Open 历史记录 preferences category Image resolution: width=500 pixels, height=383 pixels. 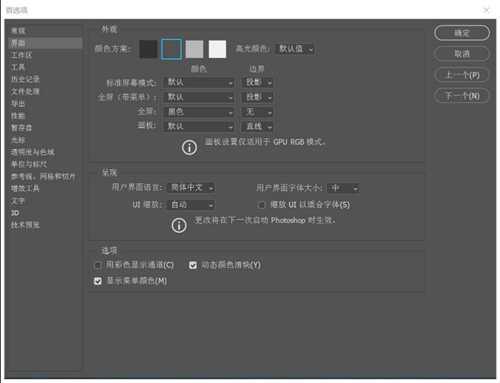[x=44, y=79]
